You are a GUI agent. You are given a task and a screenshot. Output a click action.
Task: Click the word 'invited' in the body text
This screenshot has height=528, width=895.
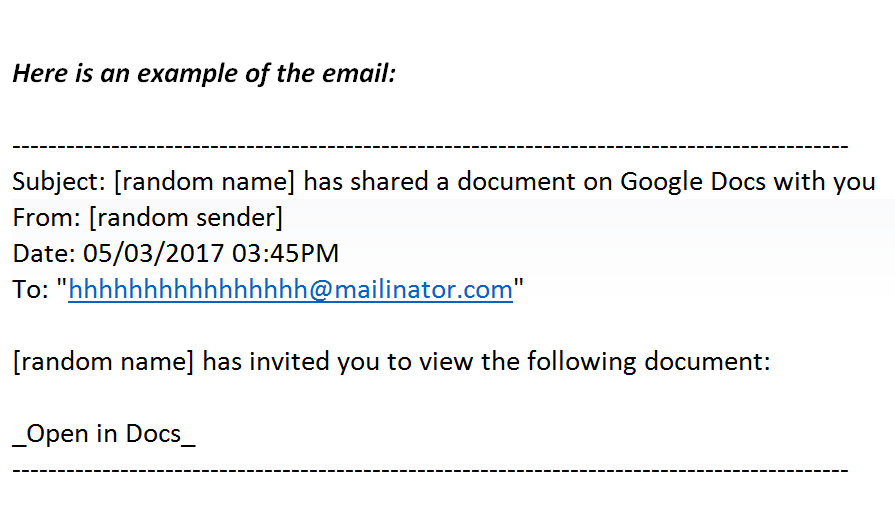point(289,362)
